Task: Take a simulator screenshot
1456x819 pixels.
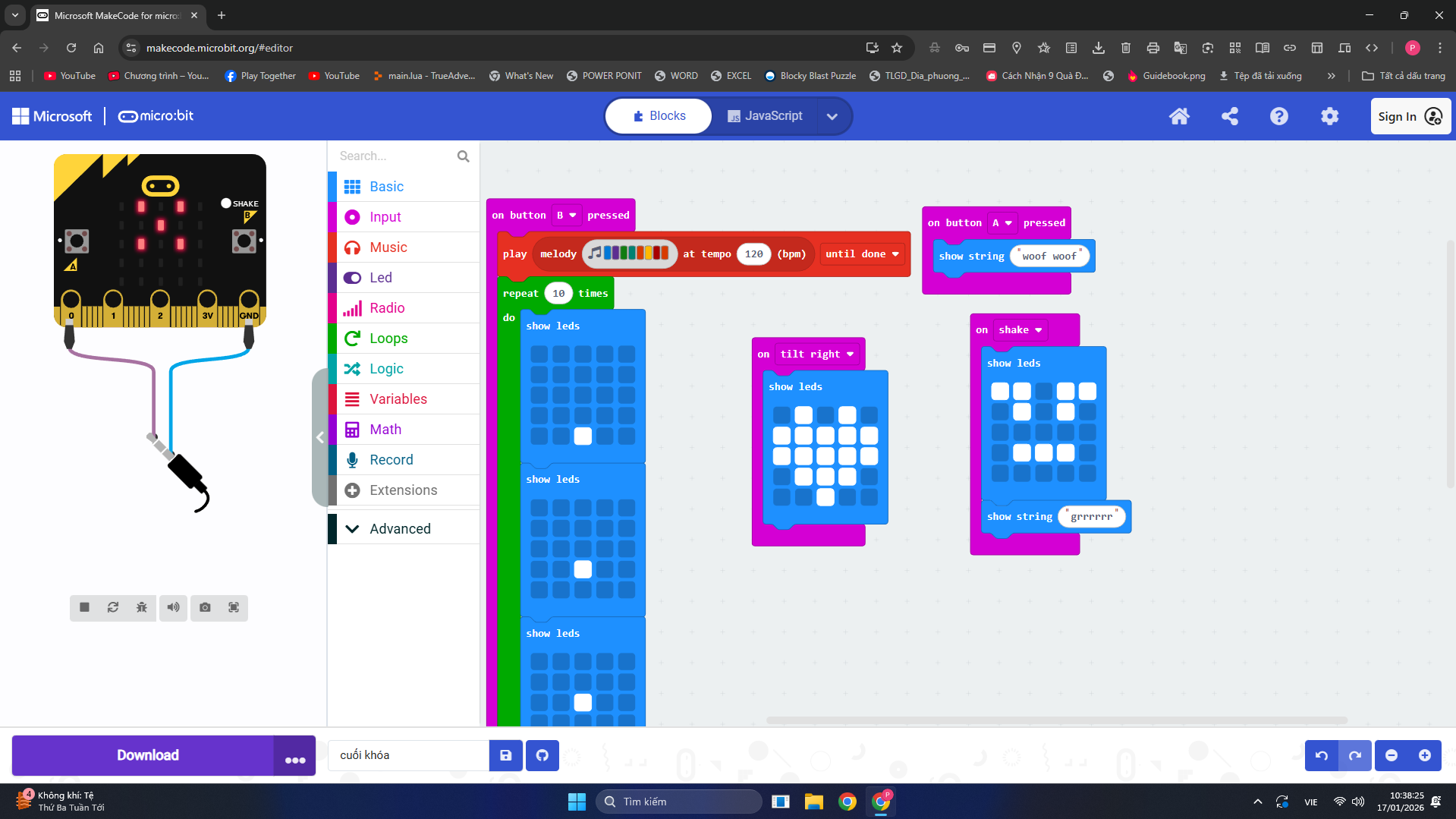Action: 205,607
